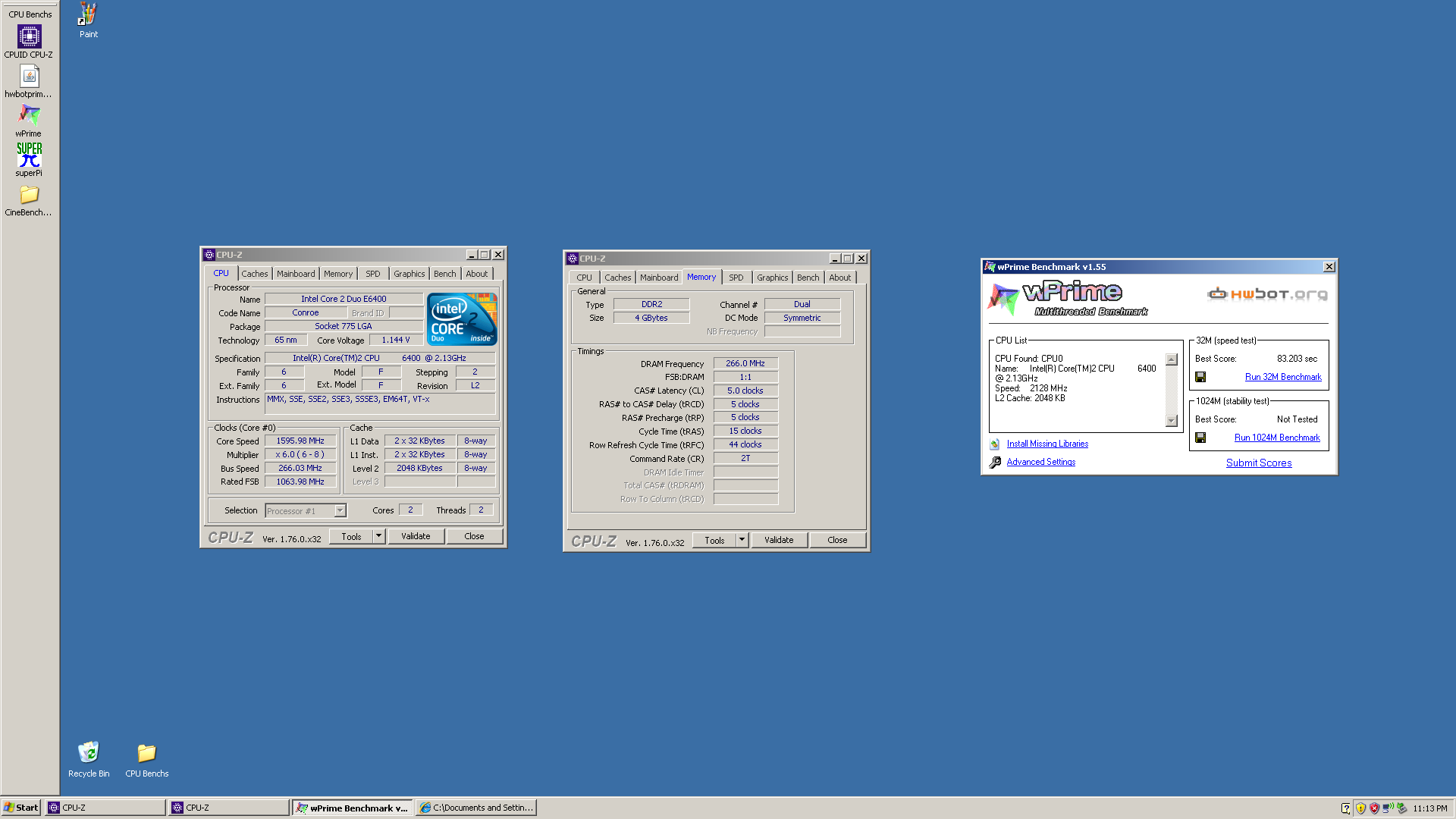Click the Windows Start button
This screenshot has height=819, width=1456.
[x=21, y=808]
